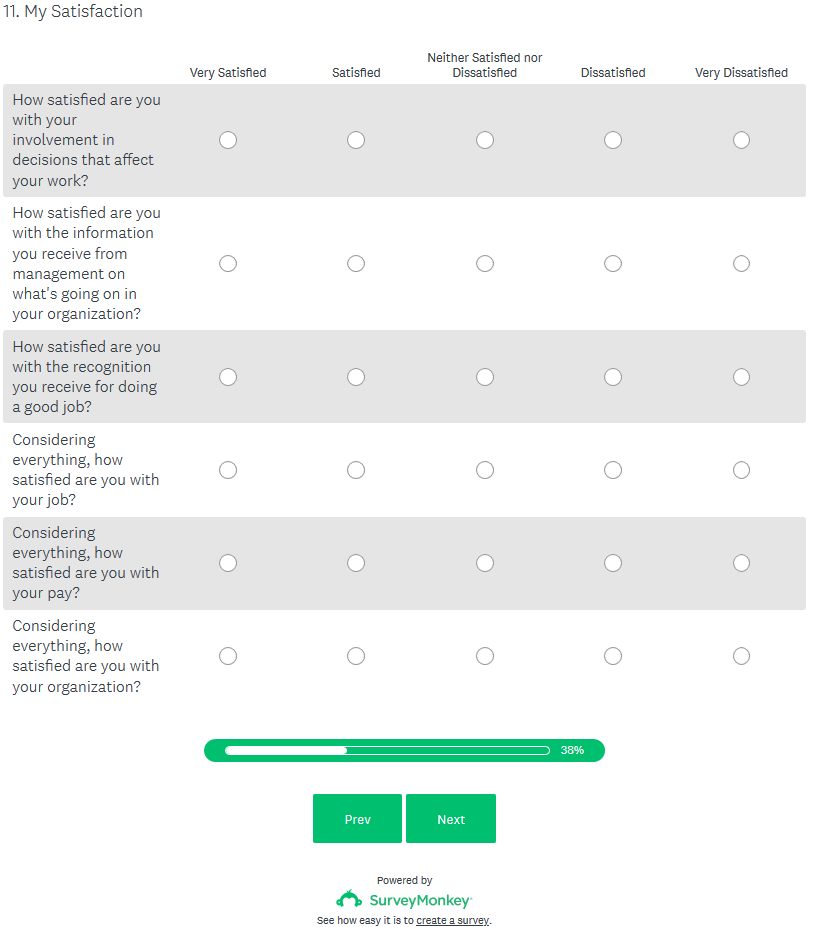This screenshot has width=817, height=927.
Task: Click the My Satisfaction question heading
Action: pyautogui.click(x=72, y=12)
